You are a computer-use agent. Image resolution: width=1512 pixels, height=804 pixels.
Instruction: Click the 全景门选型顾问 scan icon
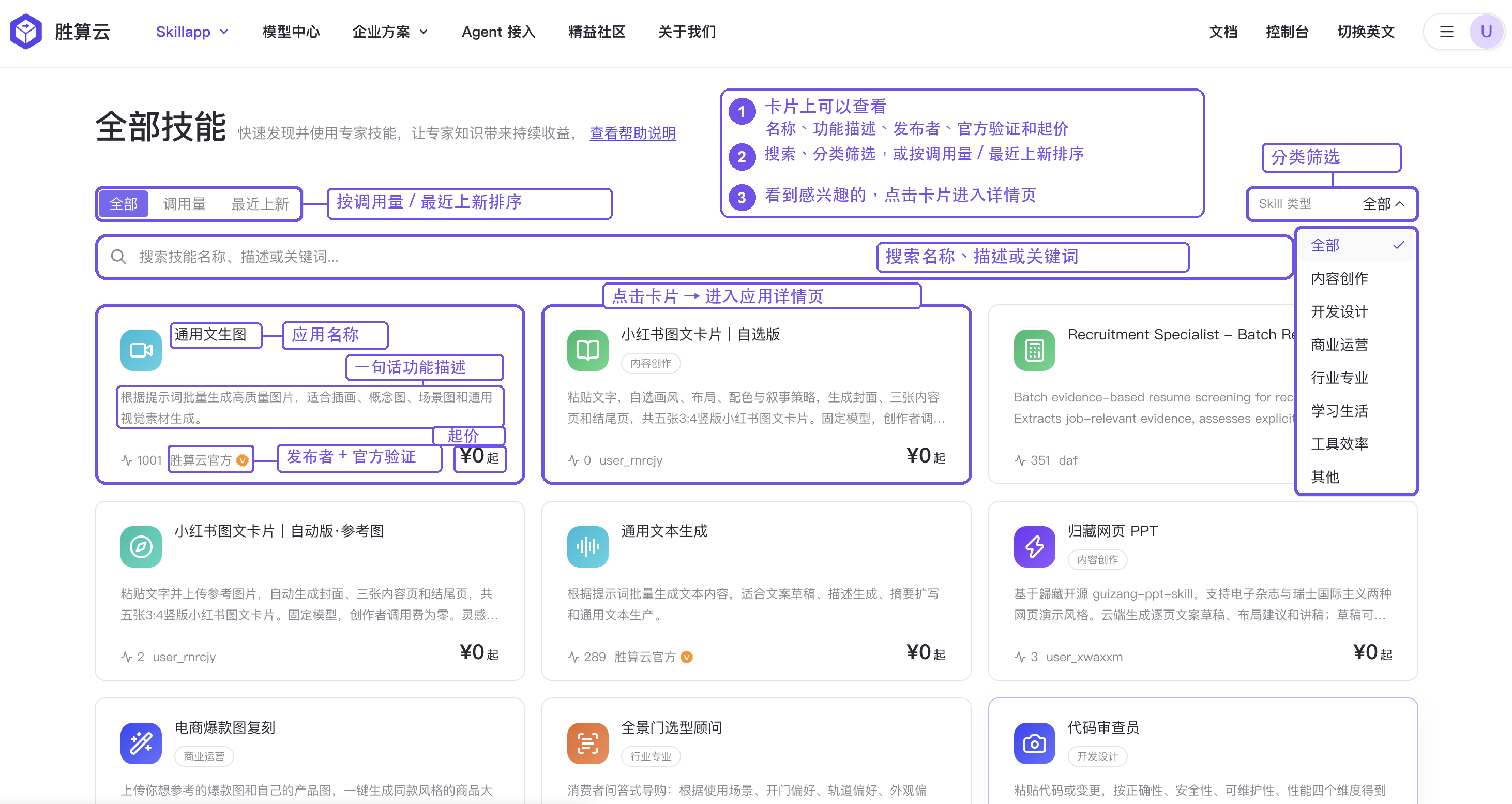(x=587, y=743)
